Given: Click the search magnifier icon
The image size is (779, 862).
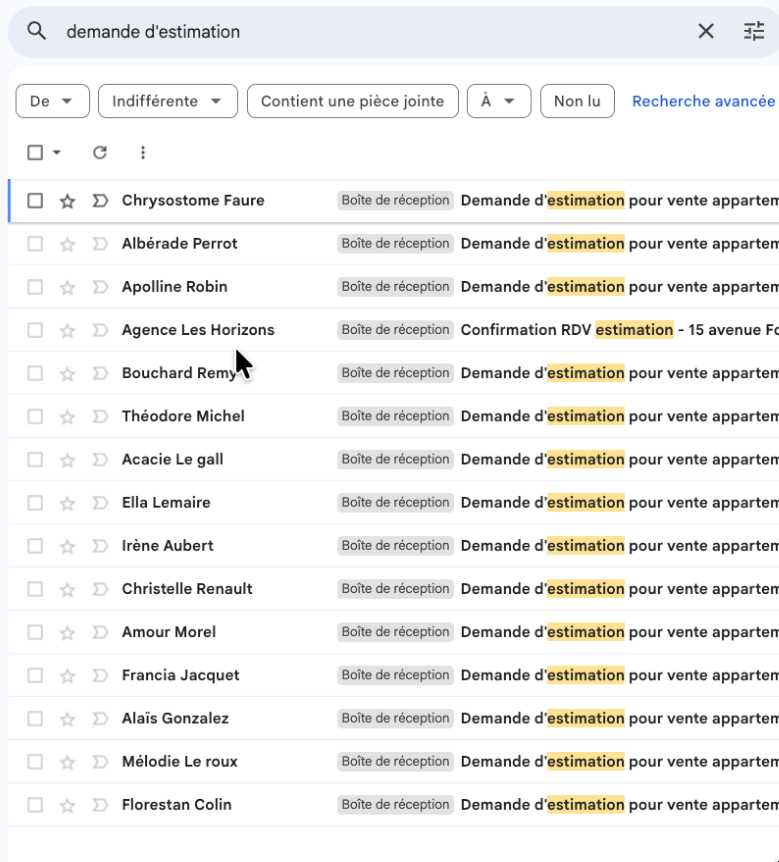Looking at the screenshot, I should 37,31.
